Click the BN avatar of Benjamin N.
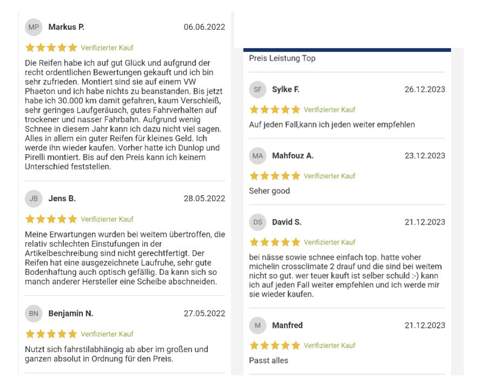Screen dimensions: 500x384 click(33, 313)
